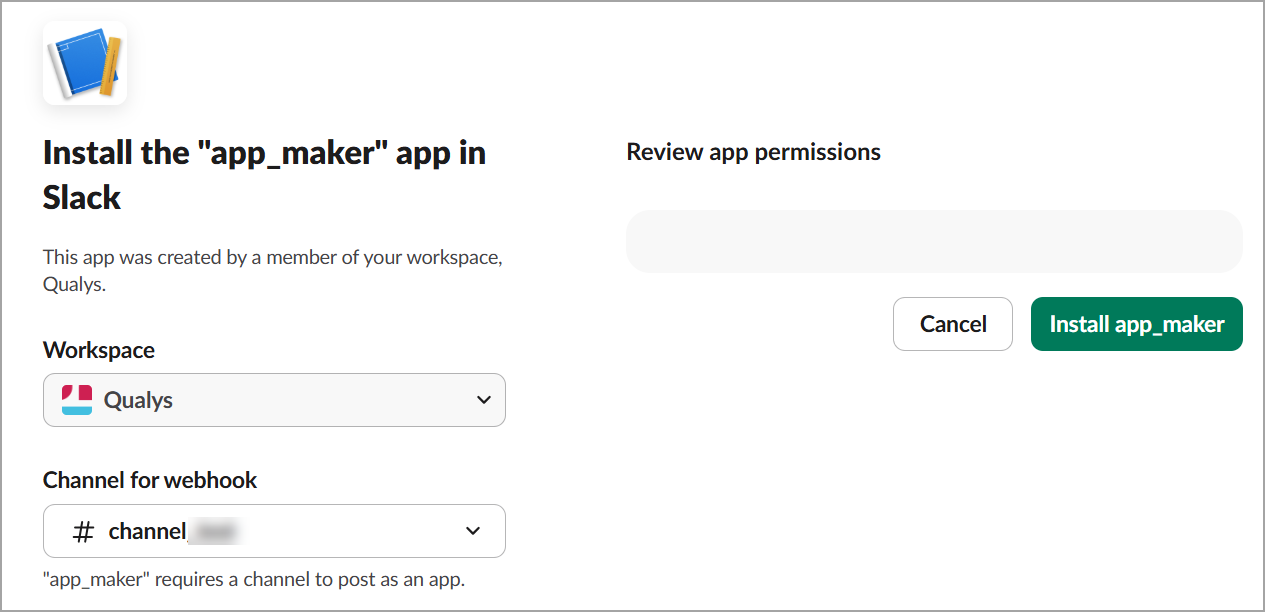Click the Install the "app_maker" app title
The height and width of the screenshot is (612, 1265).
point(264,154)
